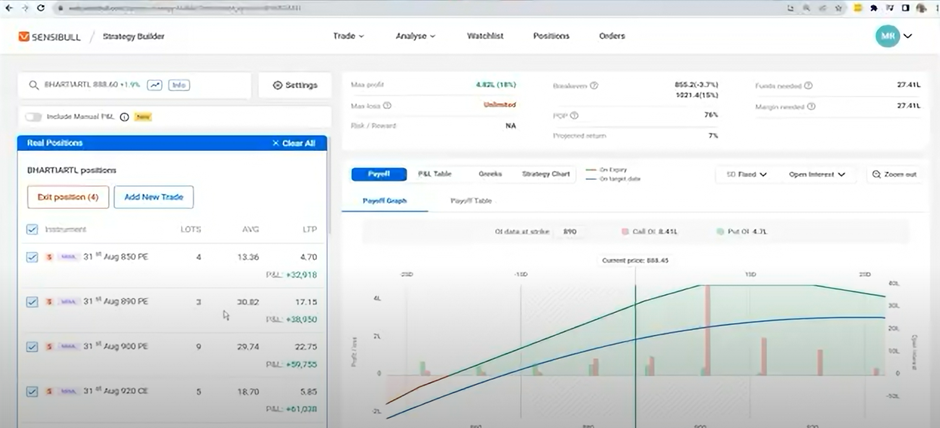Viewport: 940px width, 428px height.
Task: Switch to the Payoff Table sub-tab
Action: point(471,201)
